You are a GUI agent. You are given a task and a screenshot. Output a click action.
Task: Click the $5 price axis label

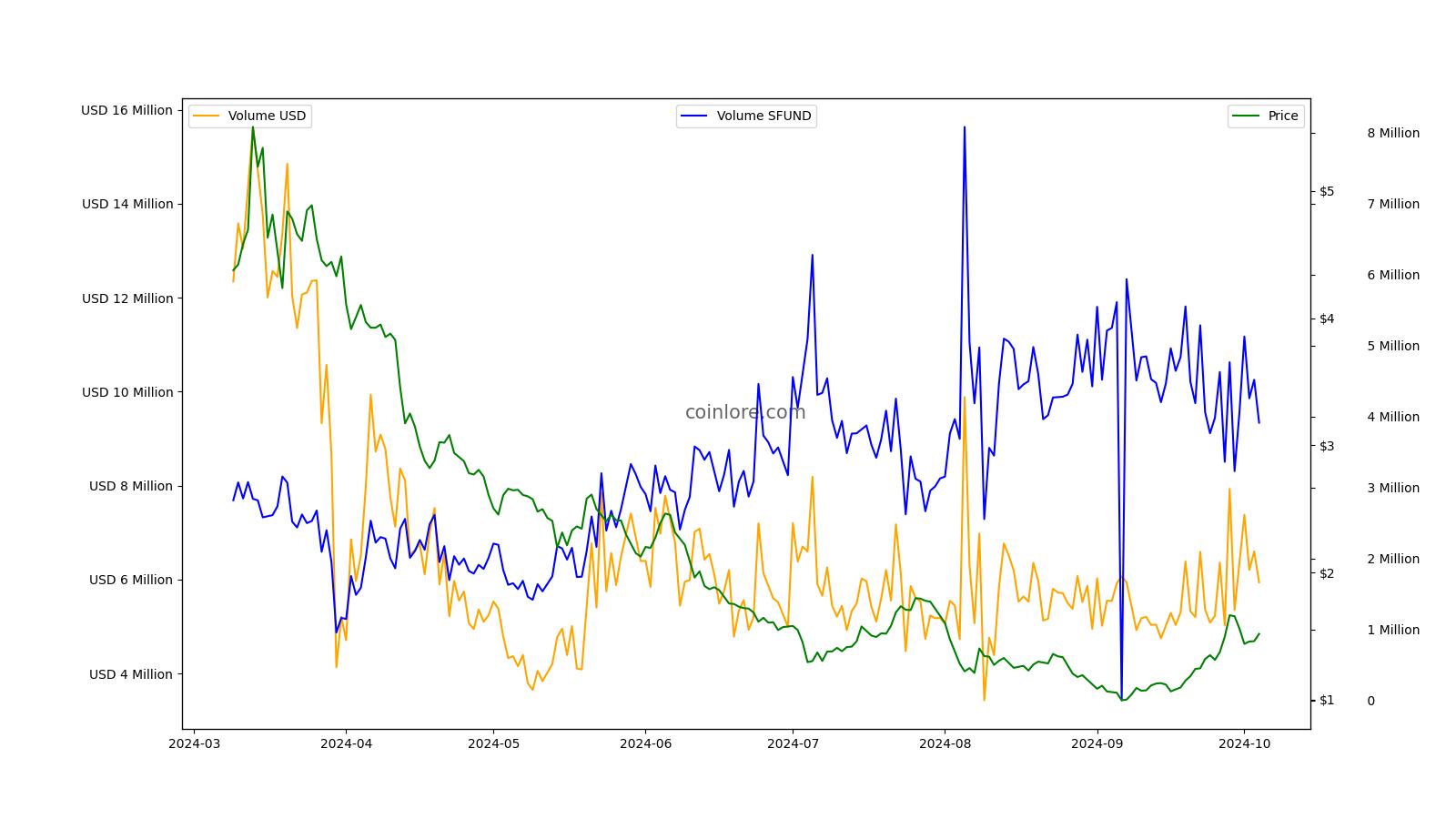pos(1327,191)
